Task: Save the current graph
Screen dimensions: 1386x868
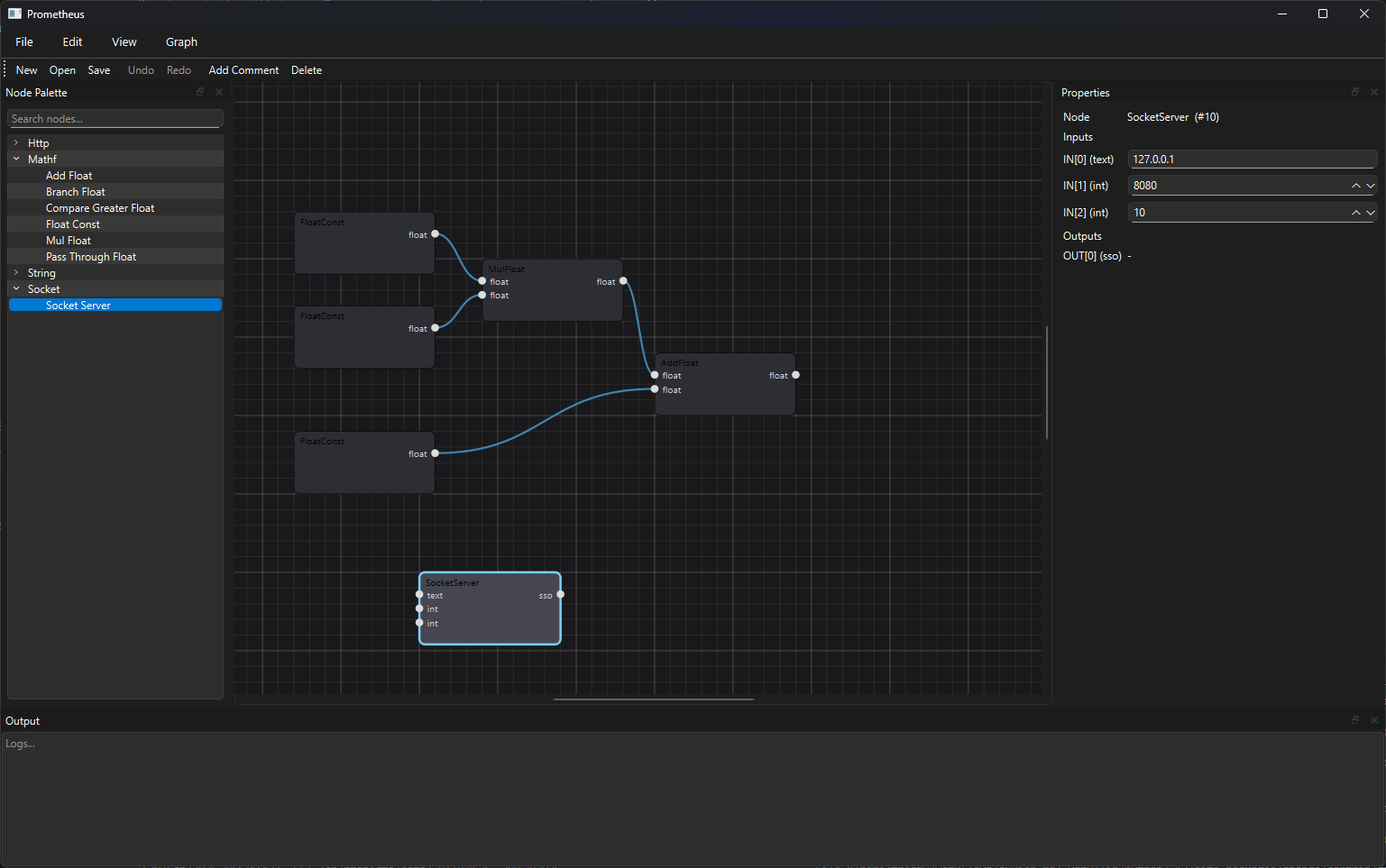Action: (x=99, y=70)
